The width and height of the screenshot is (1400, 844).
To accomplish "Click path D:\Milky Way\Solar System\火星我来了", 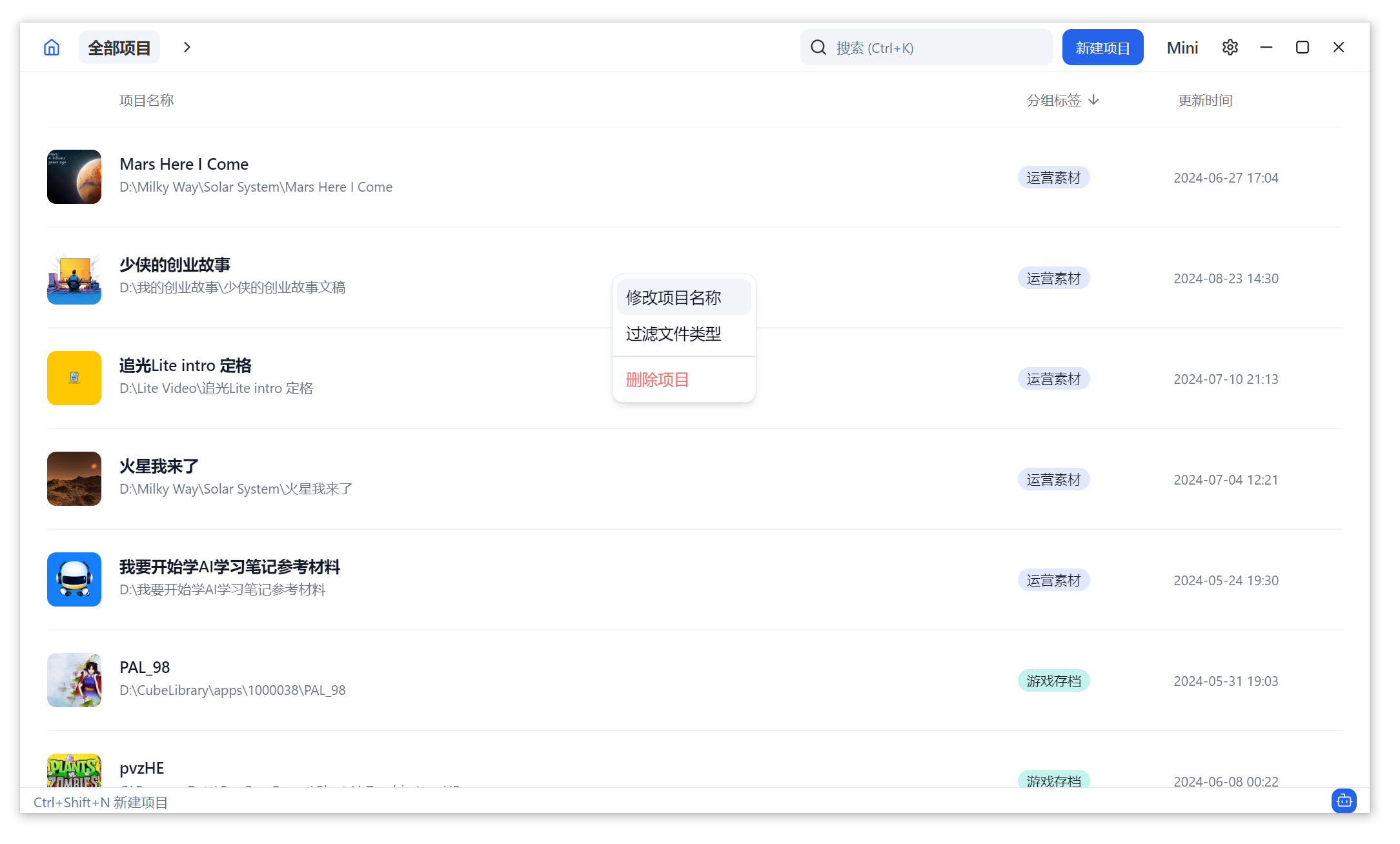I will pyautogui.click(x=236, y=488).
